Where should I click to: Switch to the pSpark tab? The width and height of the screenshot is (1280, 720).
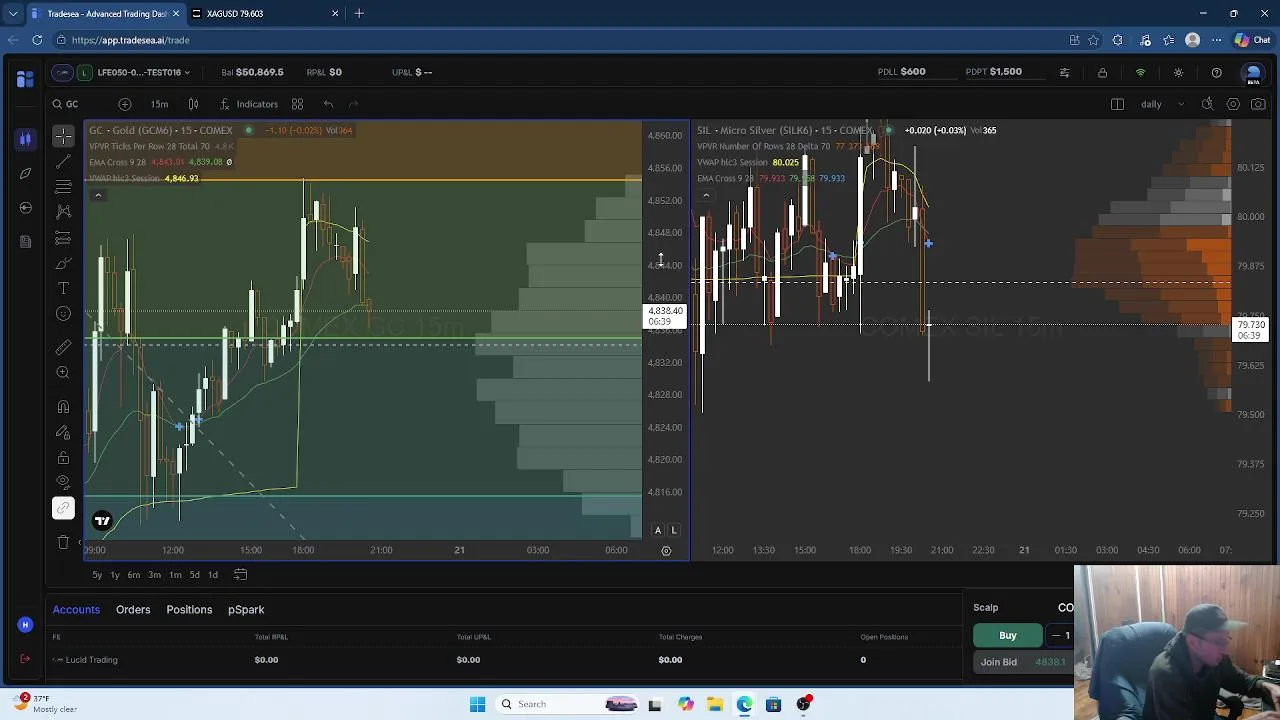246,609
